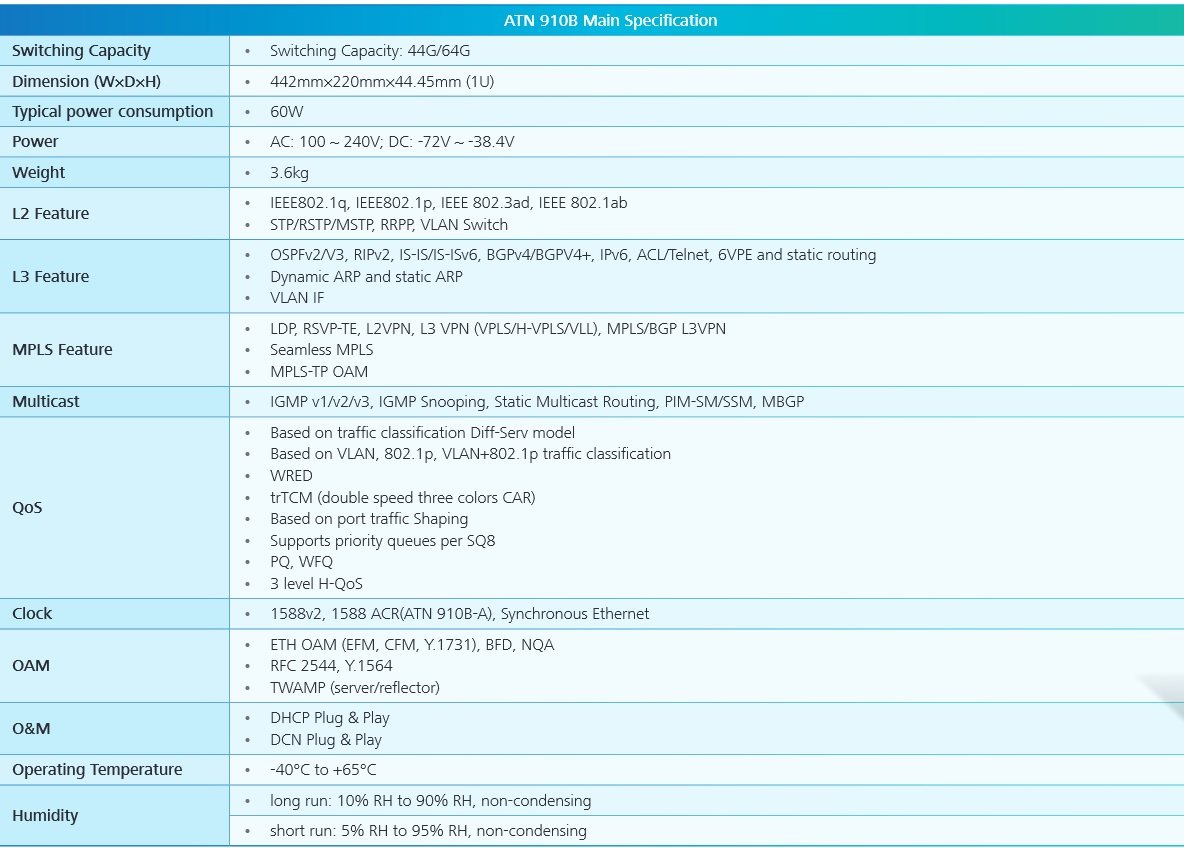This screenshot has width=1184, height=848.
Task: Click the '-40°C to +65°C' temperature value
Action: coord(323,770)
